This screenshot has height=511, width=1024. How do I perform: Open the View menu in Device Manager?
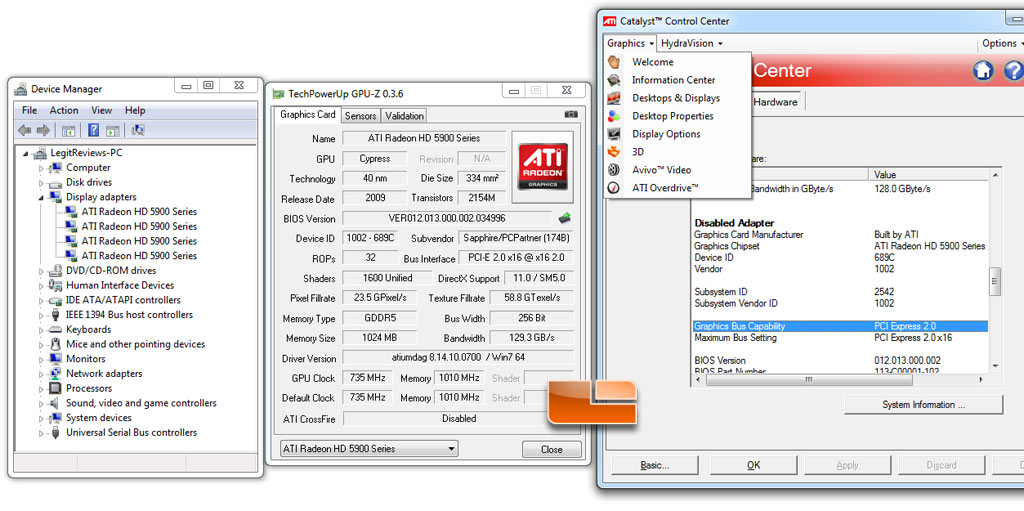coord(101,110)
